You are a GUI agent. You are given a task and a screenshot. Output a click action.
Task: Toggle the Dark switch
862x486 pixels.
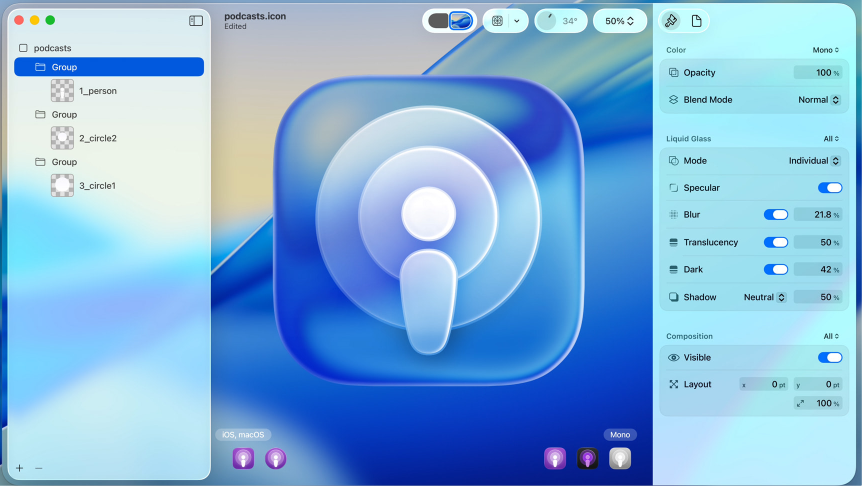coord(776,269)
